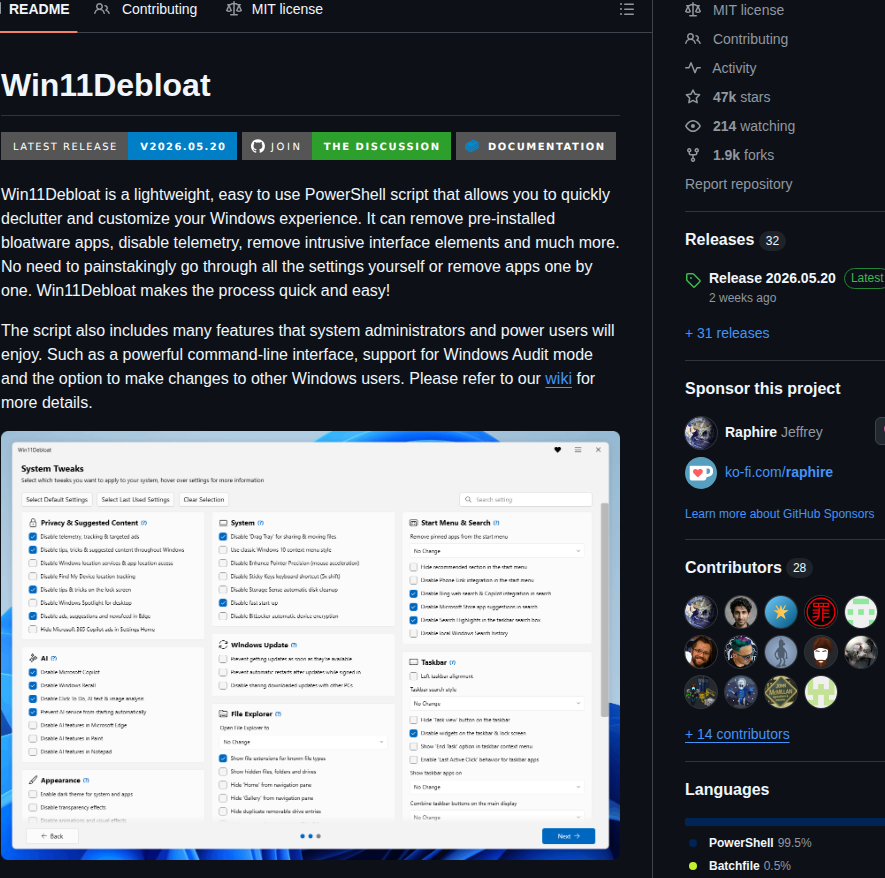Toggle the Disable fast start-up checkbox
Image resolution: width=885 pixels, height=878 pixels.
click(223, 603)
